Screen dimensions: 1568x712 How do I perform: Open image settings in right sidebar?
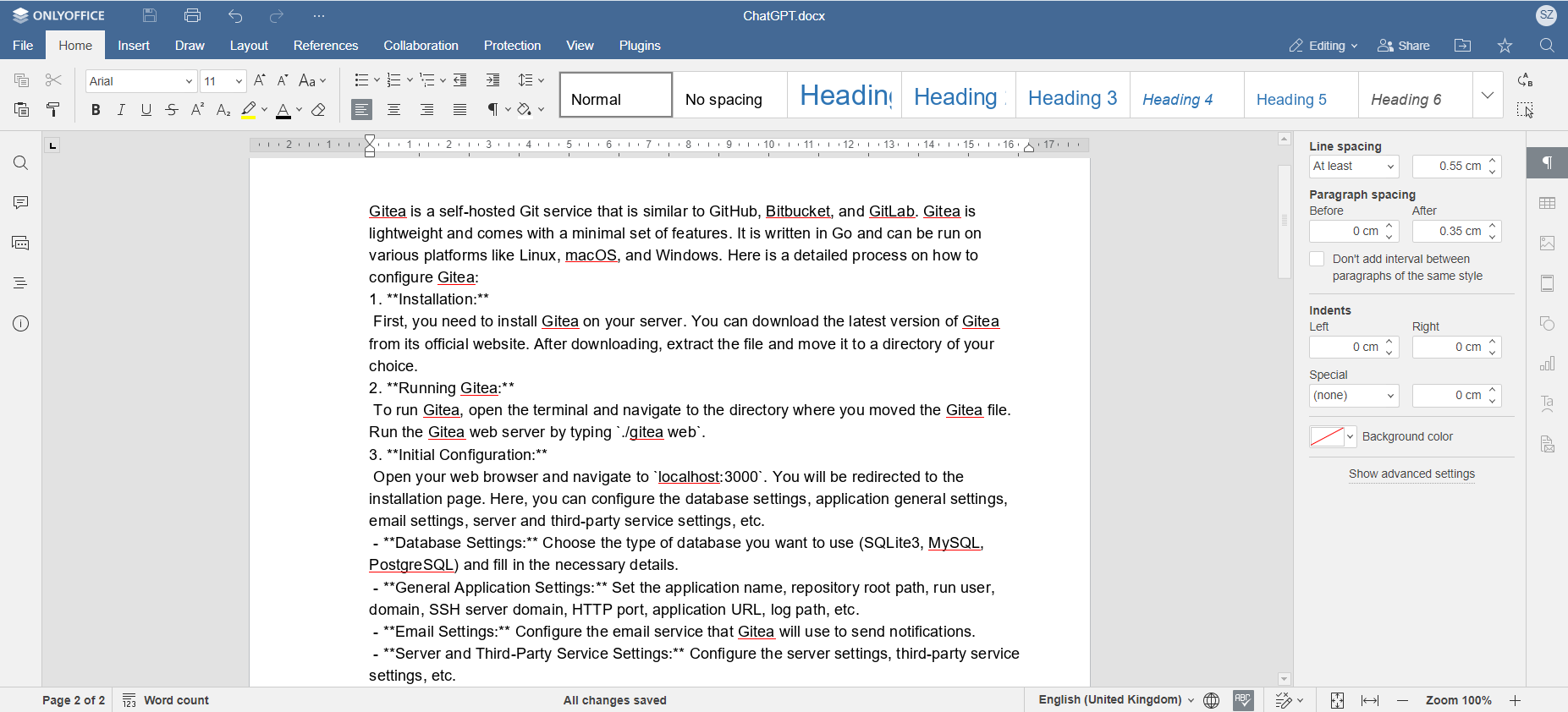pyautogui.click(x=1548, y=244)
